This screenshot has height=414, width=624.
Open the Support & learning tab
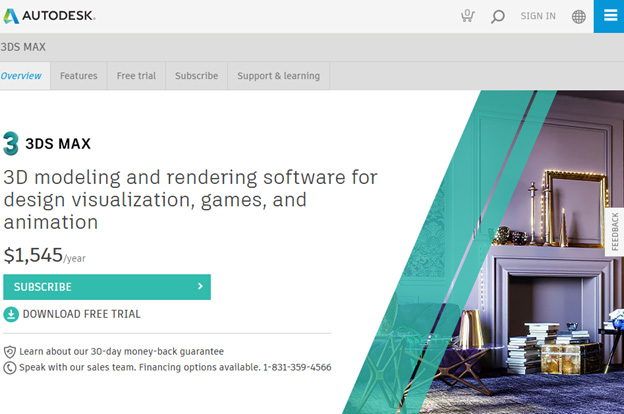[278, 76]
